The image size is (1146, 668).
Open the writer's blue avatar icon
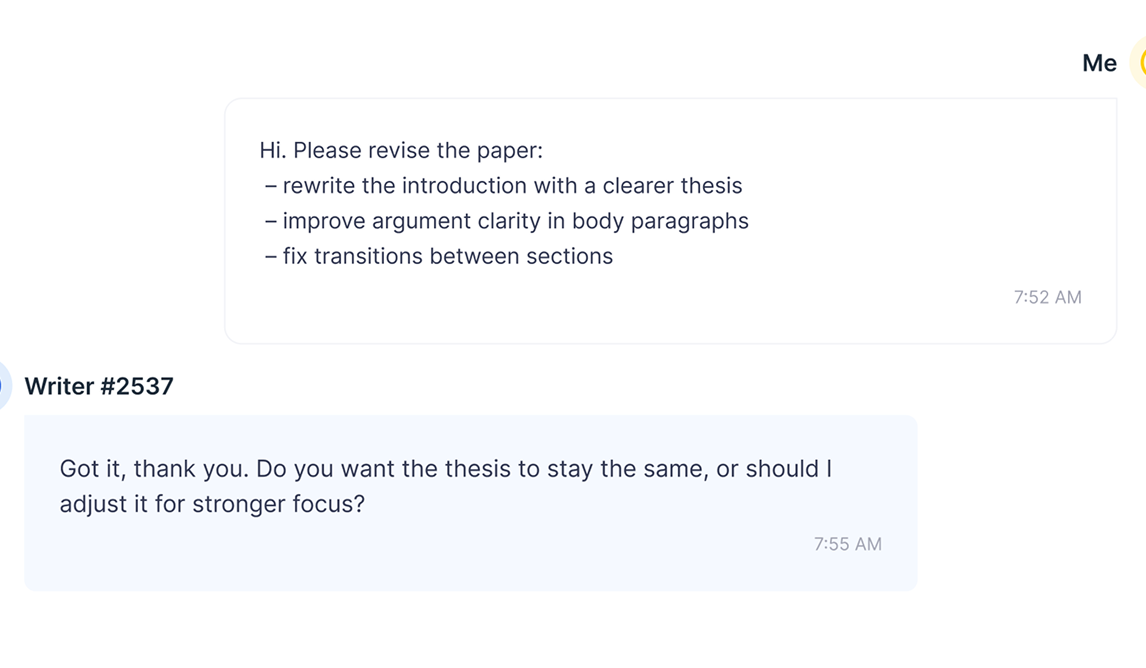tap(5, 386)
